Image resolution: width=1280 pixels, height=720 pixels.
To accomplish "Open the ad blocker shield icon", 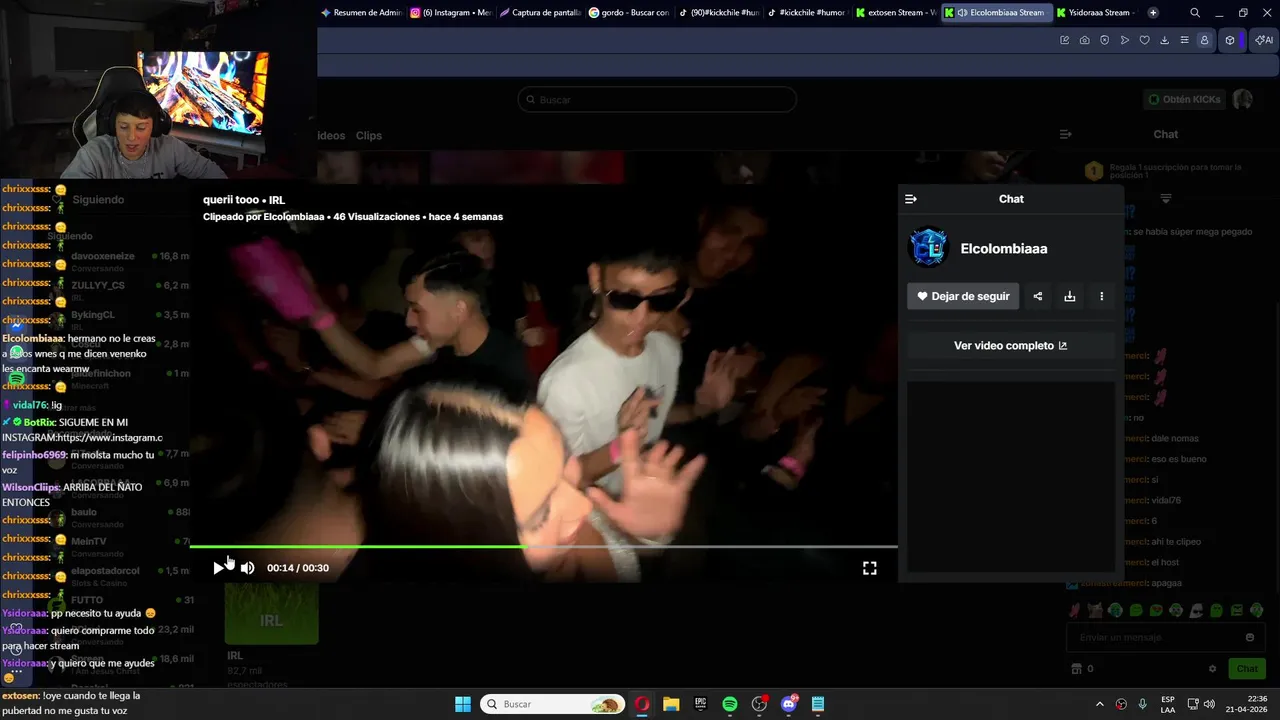I will 1104,40.
